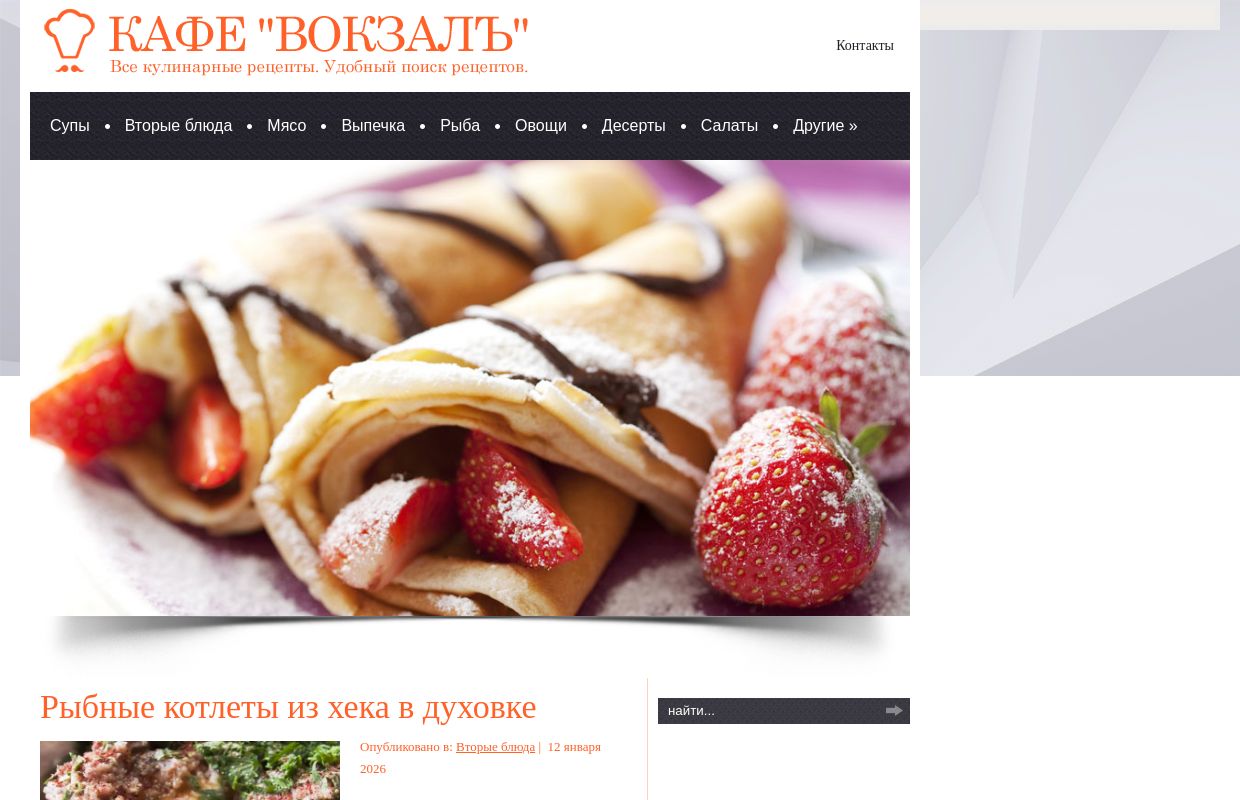This screenshot has width=1240, height=800.
Task: Open the Вторые блюда menu item
Action: [178, 126]
